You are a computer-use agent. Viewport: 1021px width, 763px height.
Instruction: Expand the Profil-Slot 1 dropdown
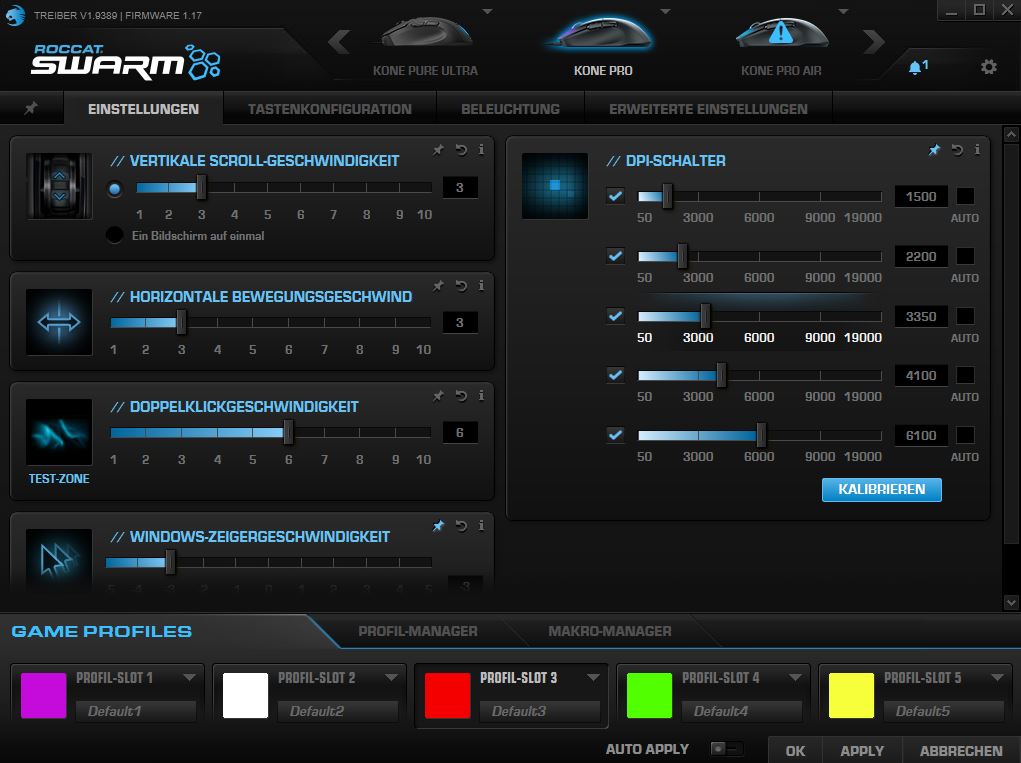coord(189,678)
